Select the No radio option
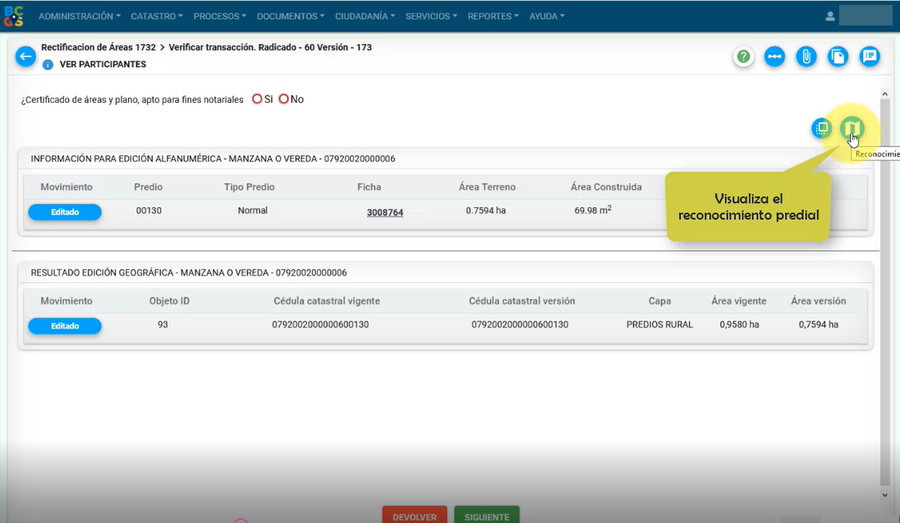The height and width of the screenshot is (523, 900). (284, 99)
